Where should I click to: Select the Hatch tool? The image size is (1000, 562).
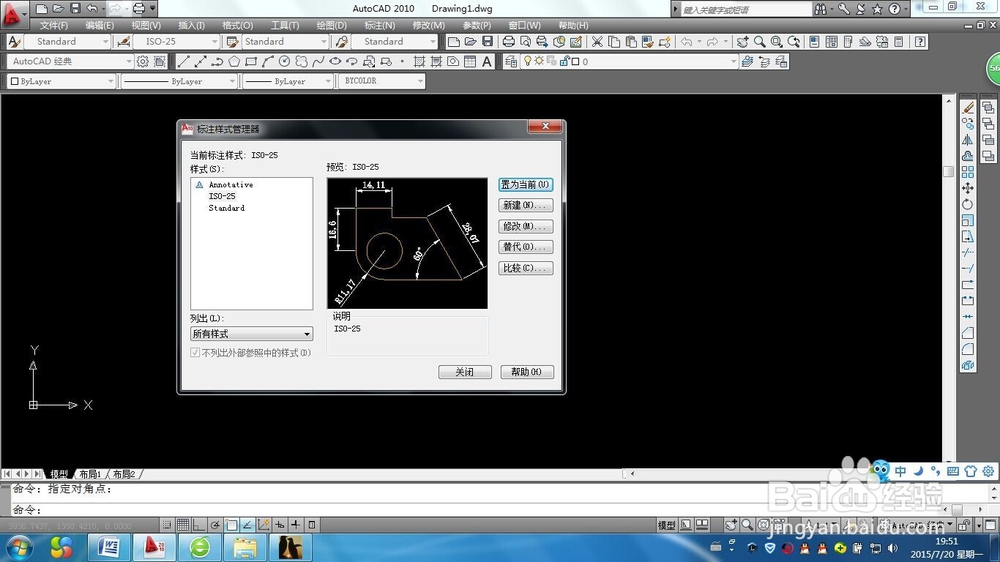click(x=419, y=61)
